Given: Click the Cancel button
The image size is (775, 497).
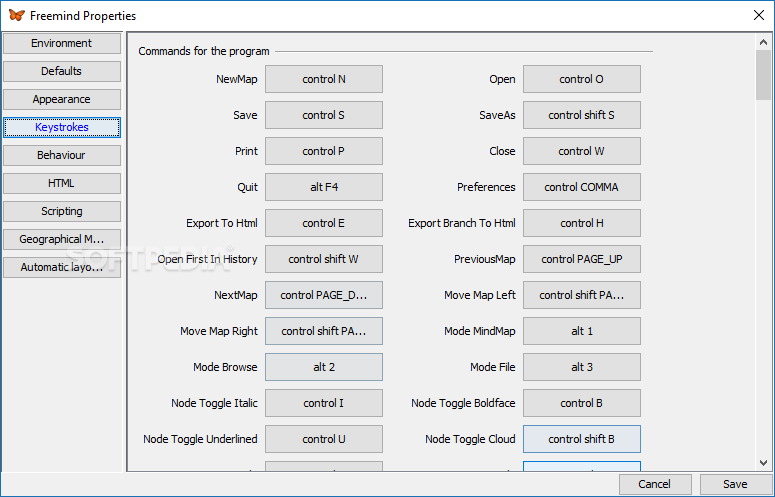Looking at the screenshot, I should coord(655,484).
